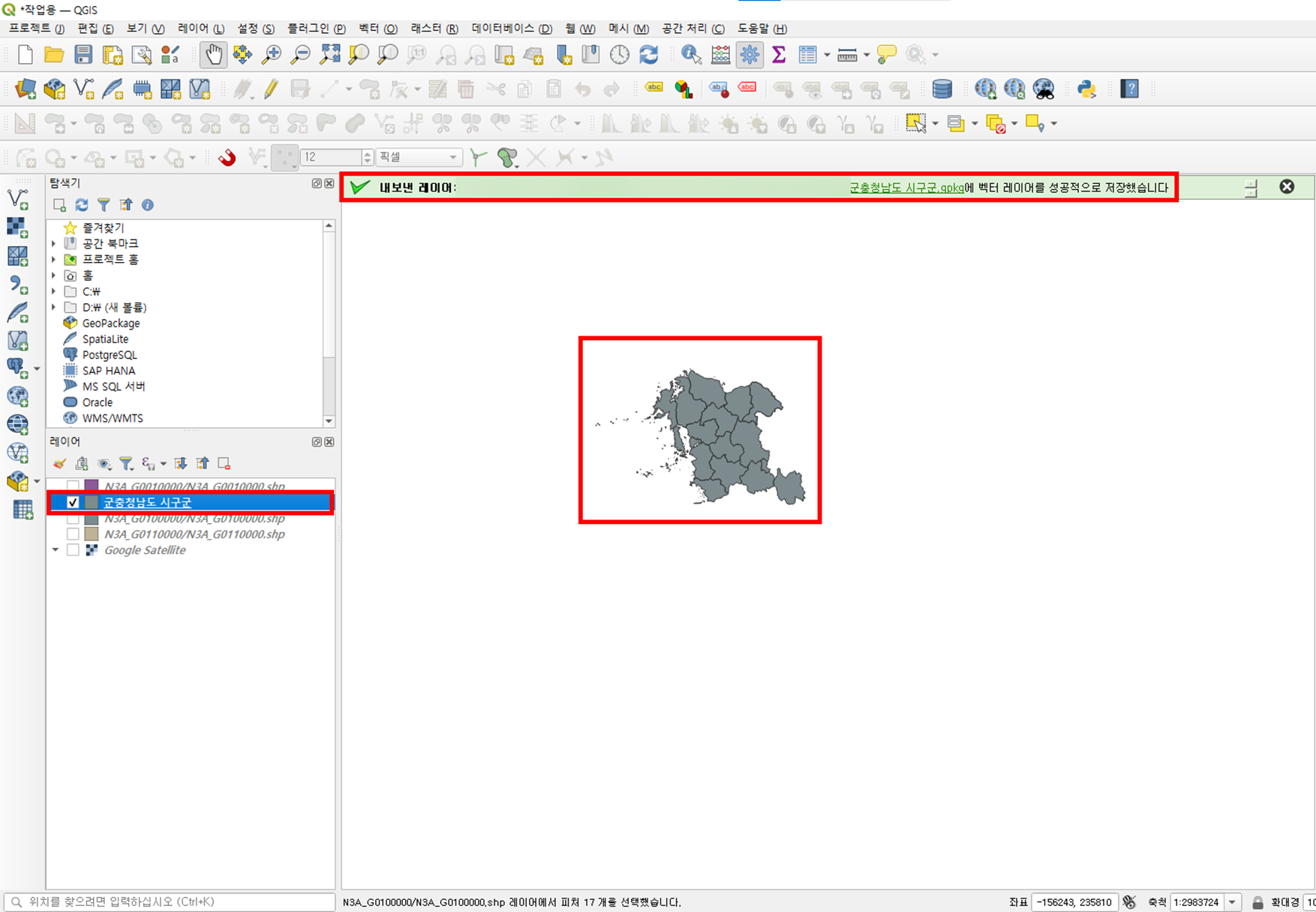This screenshot has height=912, width=1316.
Task: Enable snapping with the magnet icon
Action: pyautogui.click(x=227, y=158)
